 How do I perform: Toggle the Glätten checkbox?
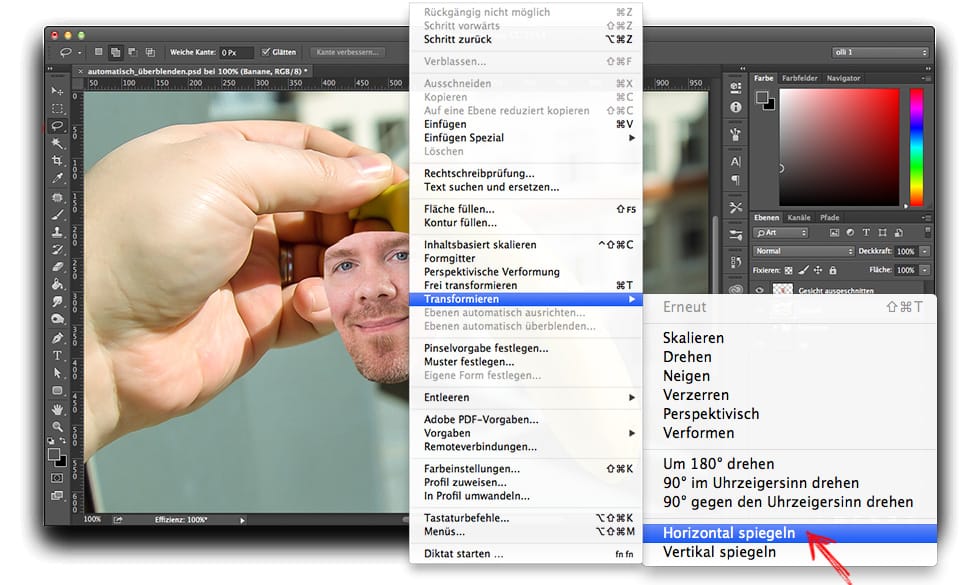(266, 52)
